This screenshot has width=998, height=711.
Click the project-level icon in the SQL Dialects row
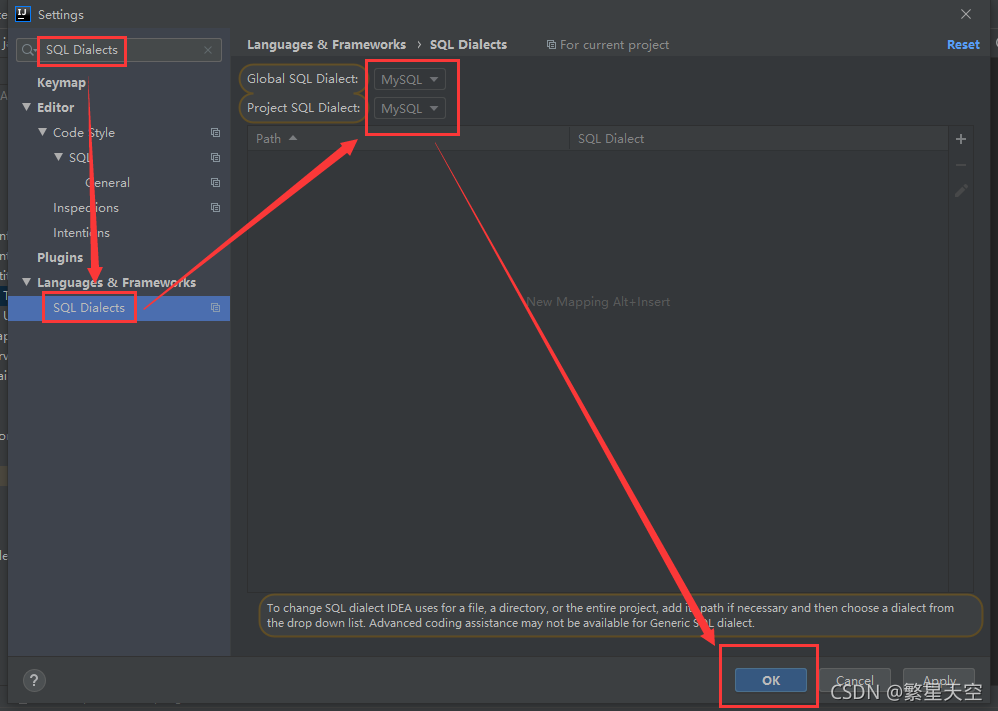click(x=215, y=307)
